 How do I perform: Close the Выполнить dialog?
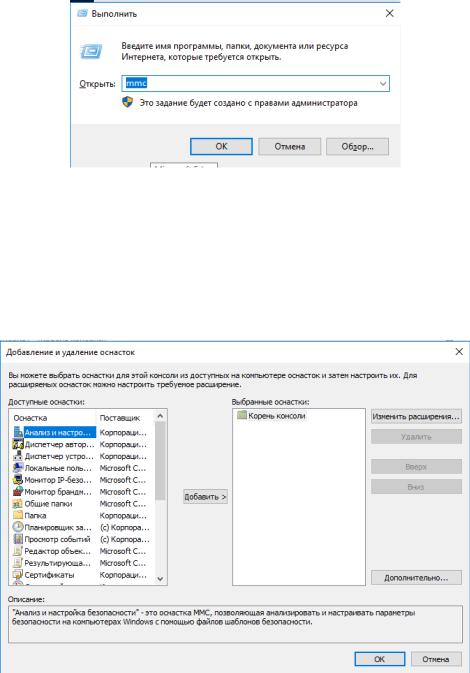(x=389, y=13)
